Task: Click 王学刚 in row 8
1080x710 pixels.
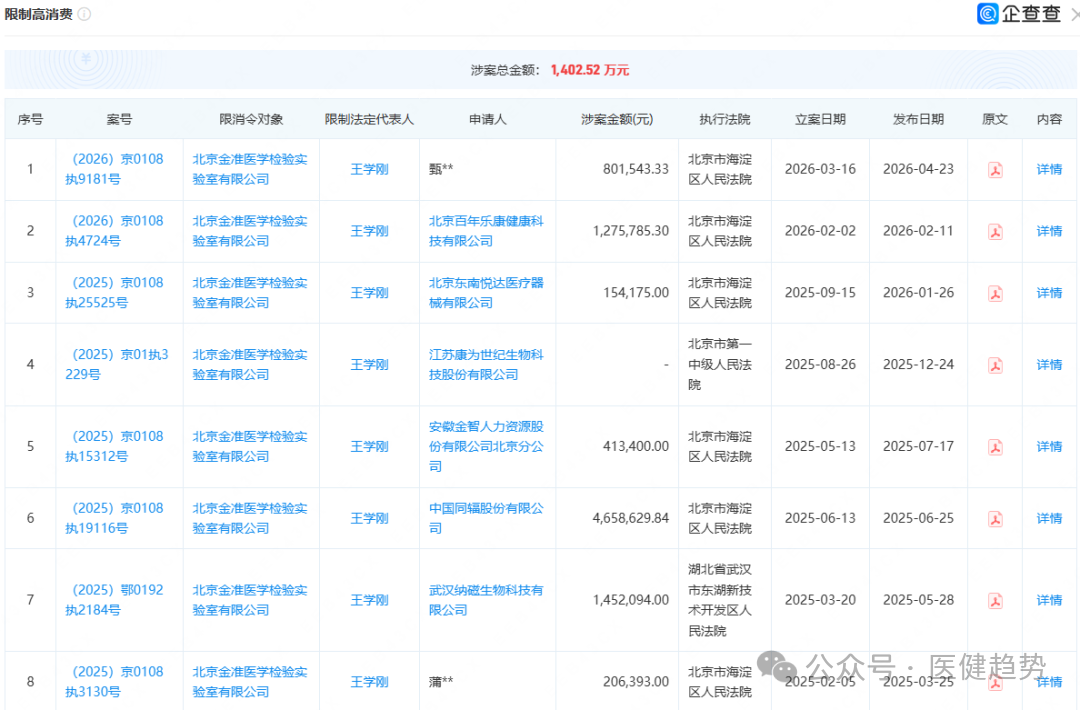Action: pos(369,682)
